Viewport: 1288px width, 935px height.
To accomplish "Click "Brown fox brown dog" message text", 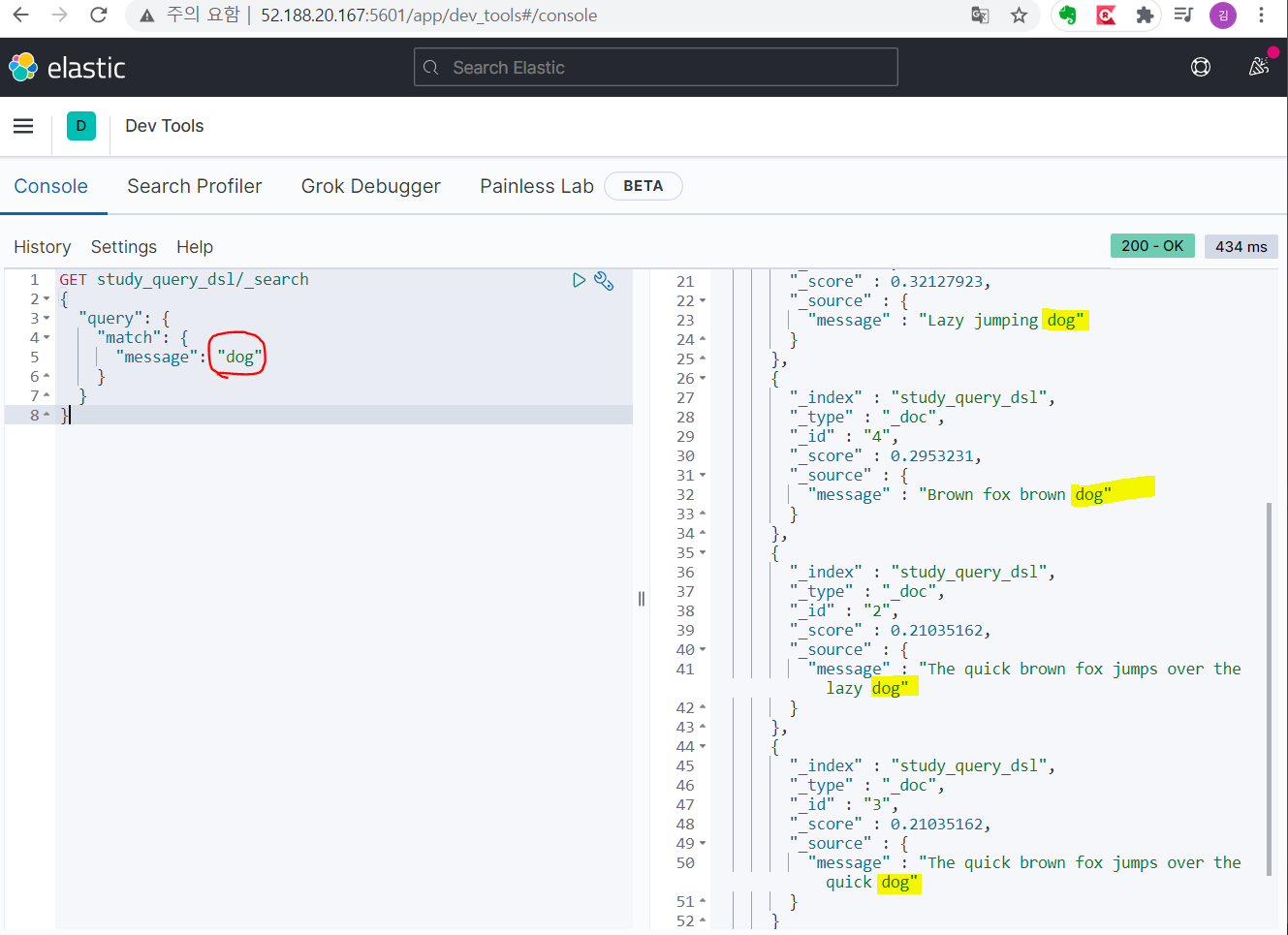I will pos(1015,494).
